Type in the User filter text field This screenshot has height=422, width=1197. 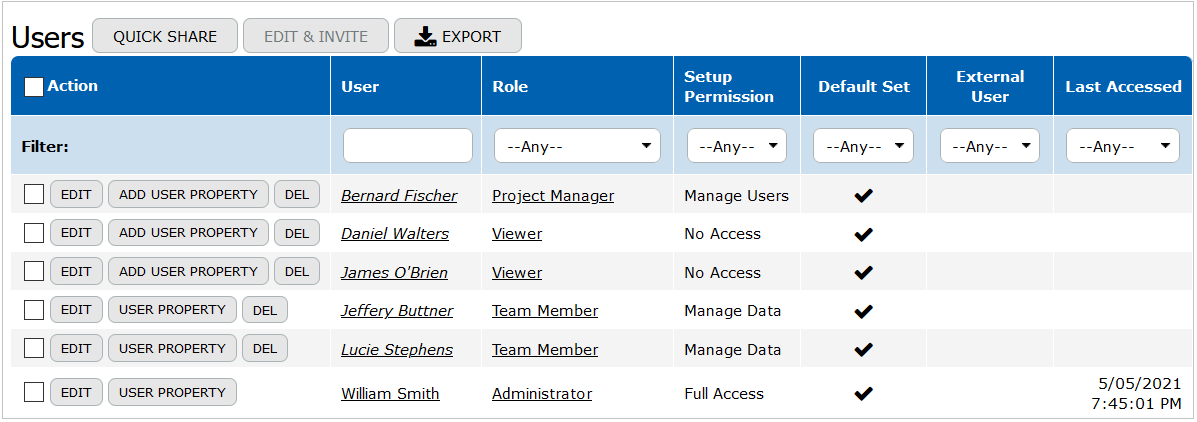tap(408, 146)
